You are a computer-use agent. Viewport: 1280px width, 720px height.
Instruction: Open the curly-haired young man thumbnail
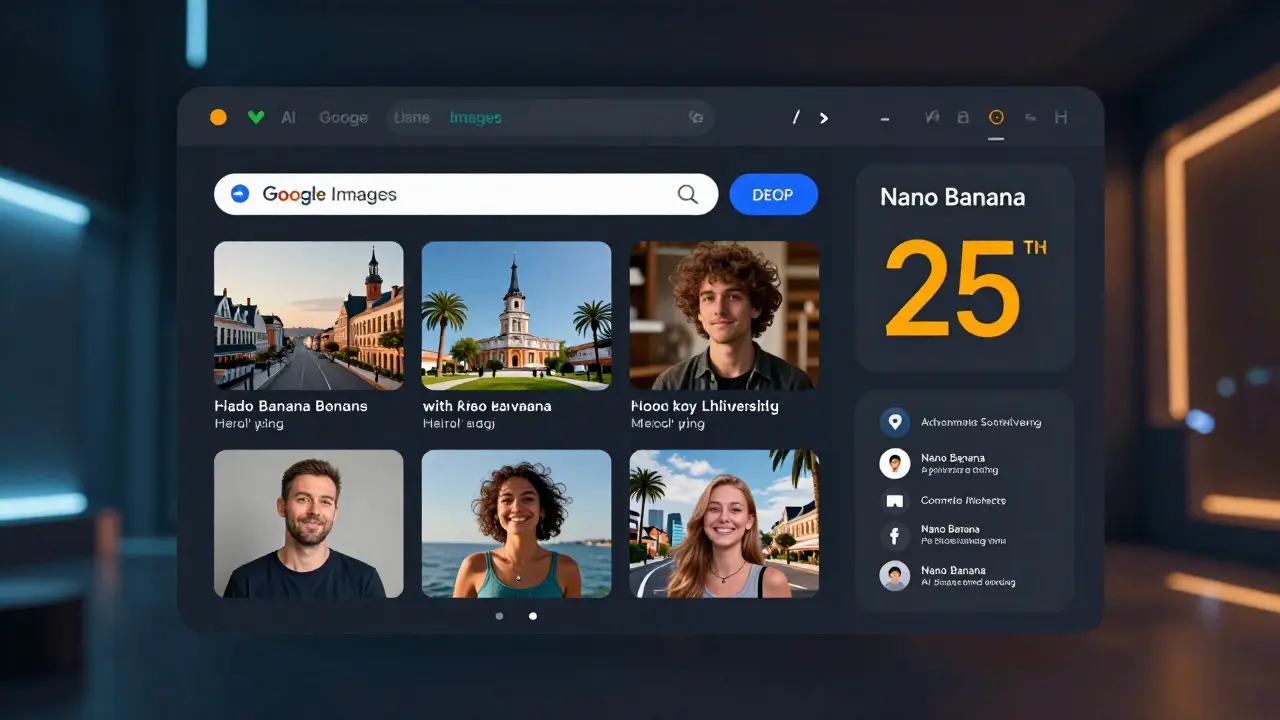724,315
